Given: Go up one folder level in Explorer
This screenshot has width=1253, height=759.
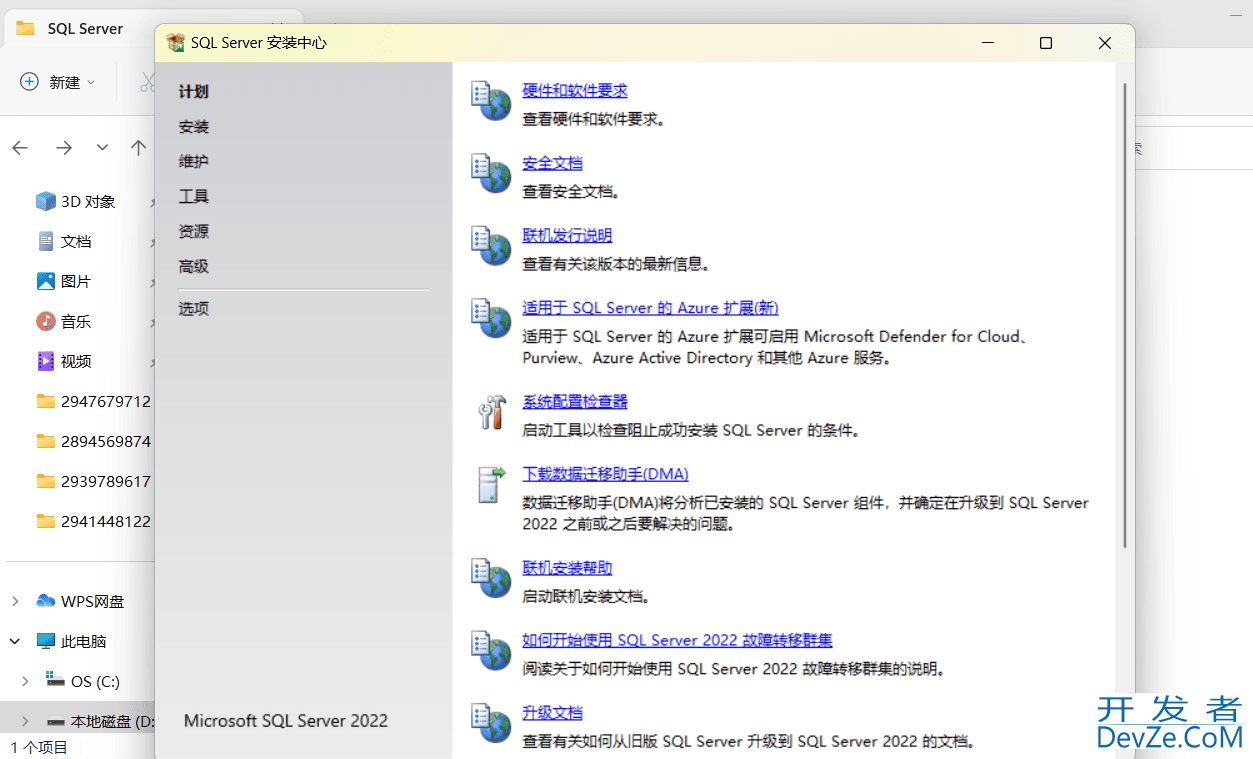Looking at the screenshot, I should [138, 147].
